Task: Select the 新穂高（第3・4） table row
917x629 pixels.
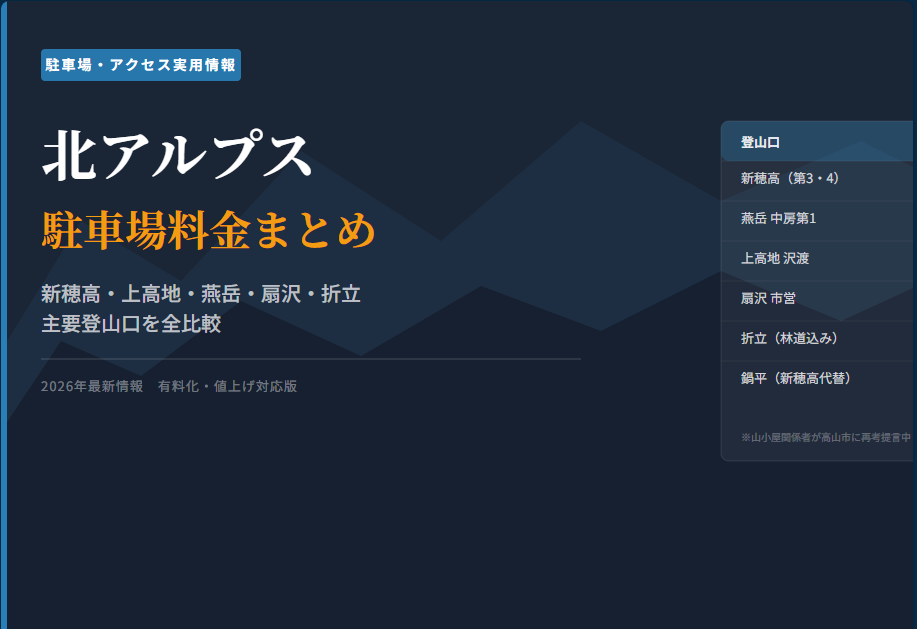Action: pos(790,179)
